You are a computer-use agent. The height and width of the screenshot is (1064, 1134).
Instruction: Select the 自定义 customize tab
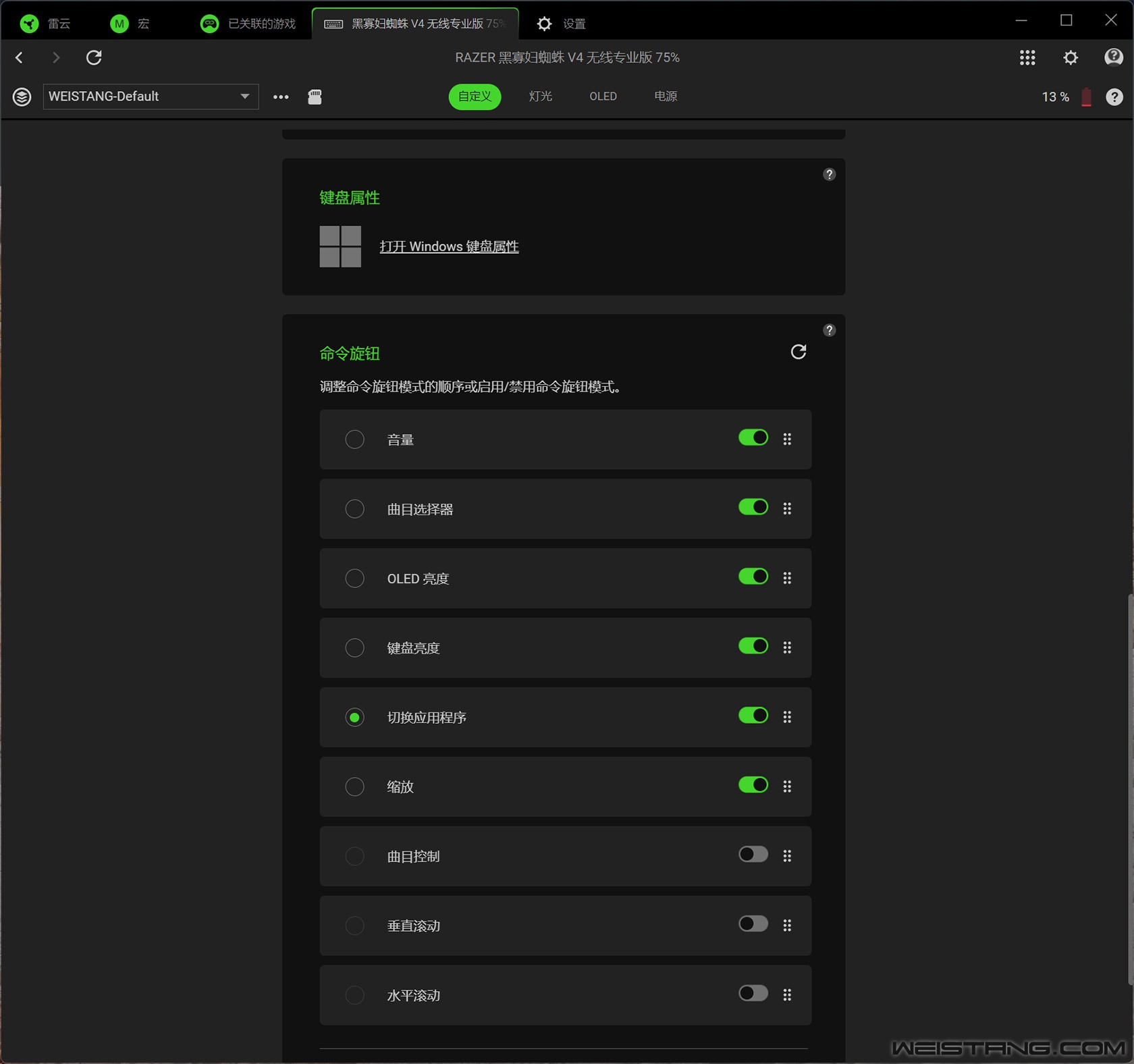pos(475,97)
